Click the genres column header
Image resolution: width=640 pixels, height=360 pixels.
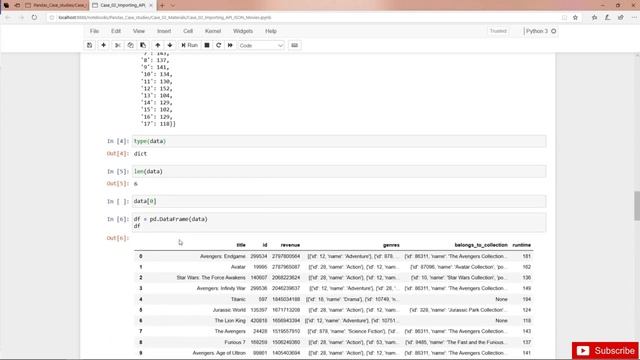(x=391, y=245)
